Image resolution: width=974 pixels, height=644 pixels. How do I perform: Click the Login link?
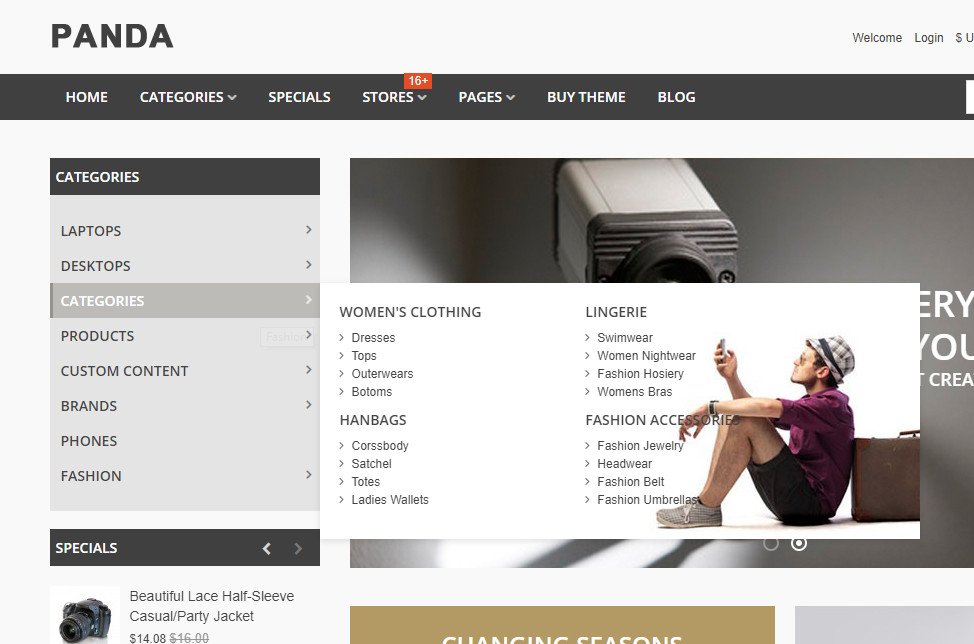coord(929,38)
